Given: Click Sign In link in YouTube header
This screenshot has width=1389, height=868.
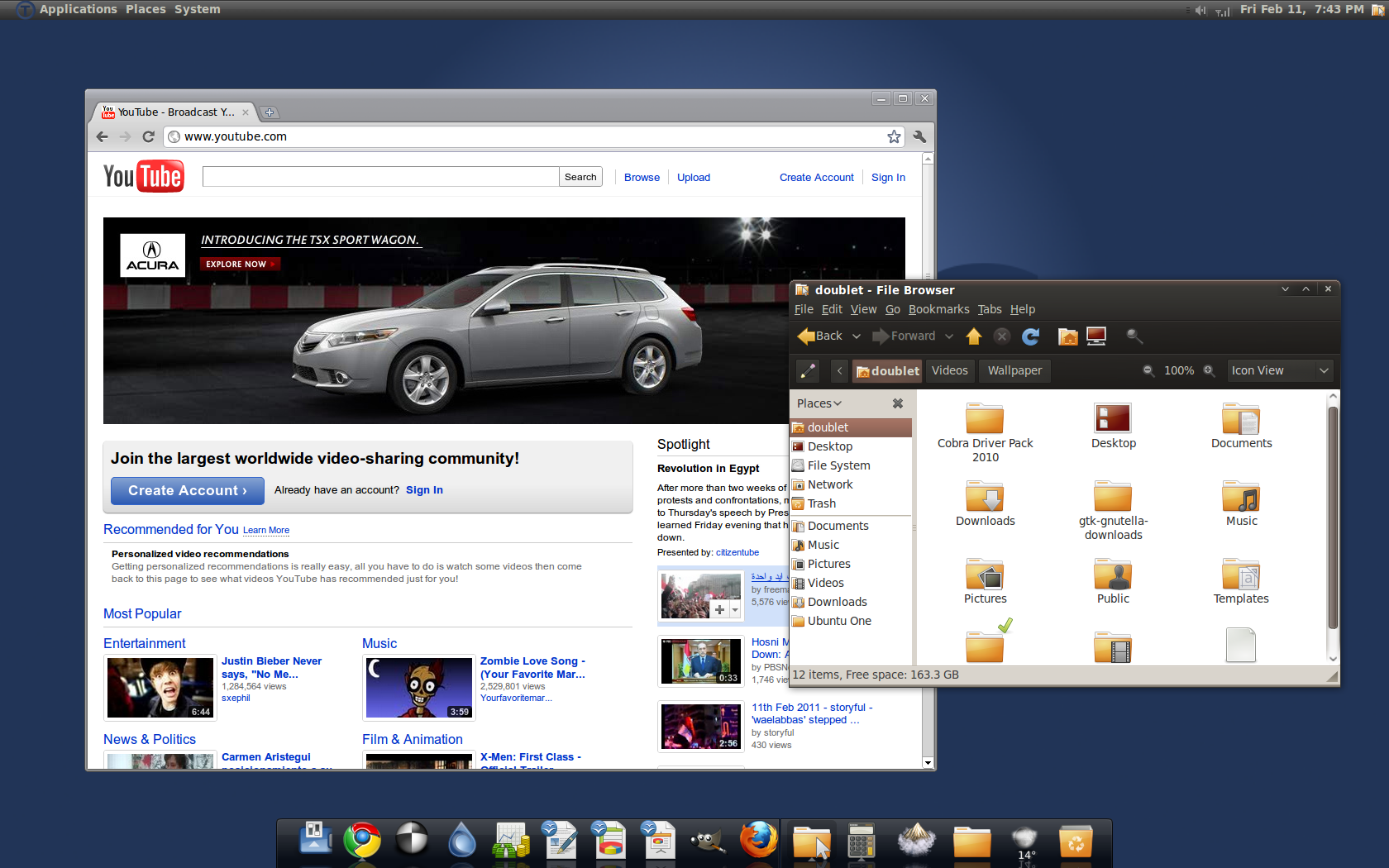Looking at the screenshot, I should click(x=888, y=178).
